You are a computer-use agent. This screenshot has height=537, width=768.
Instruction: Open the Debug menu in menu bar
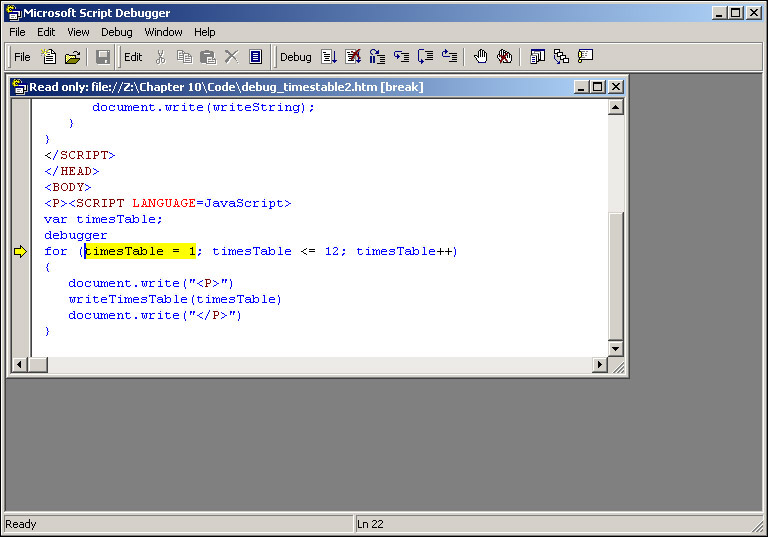click(x=116, y=32)
